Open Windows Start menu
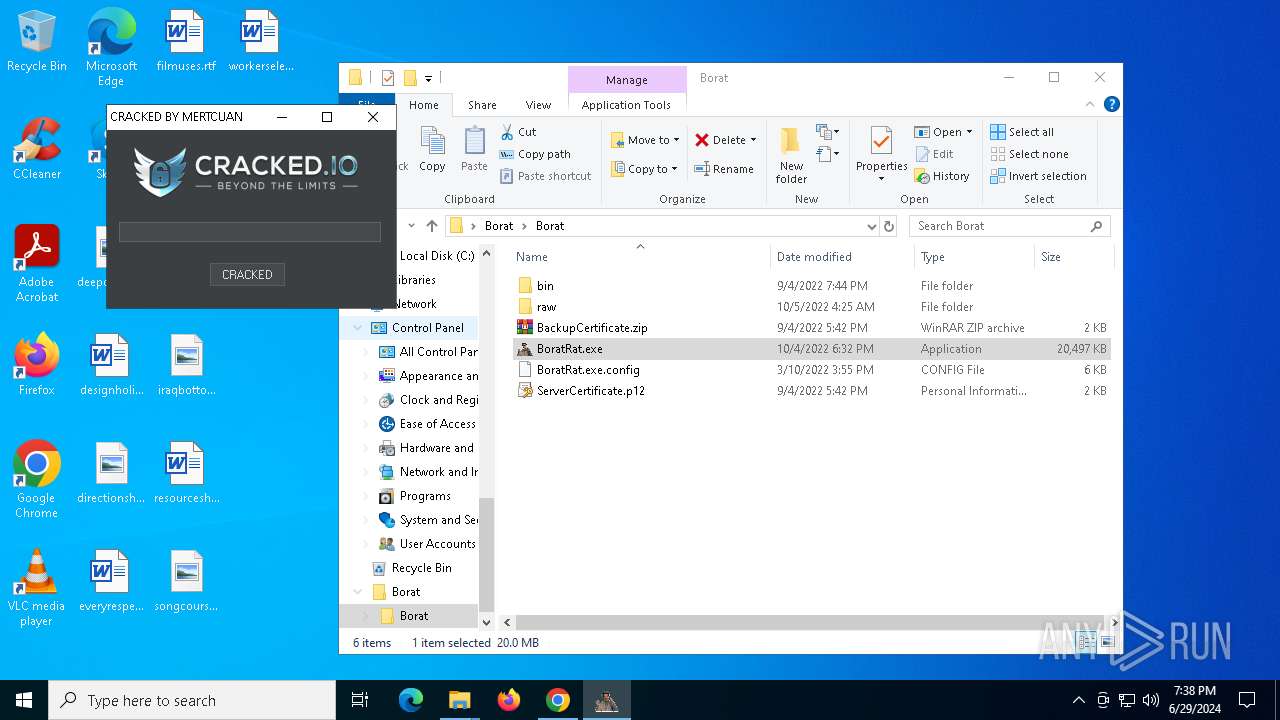This screenshot has height=720, width=1280. [x=24, y=700]
